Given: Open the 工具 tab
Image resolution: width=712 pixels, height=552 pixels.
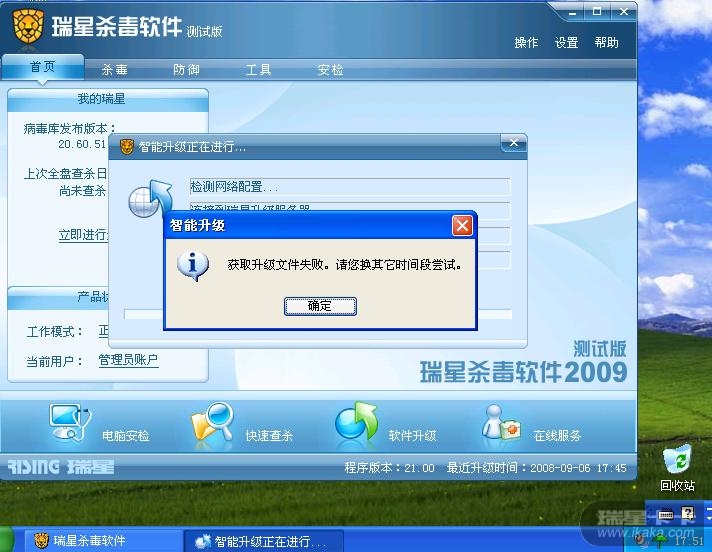Looking at the screenshot, I should [x=258, y=69].
